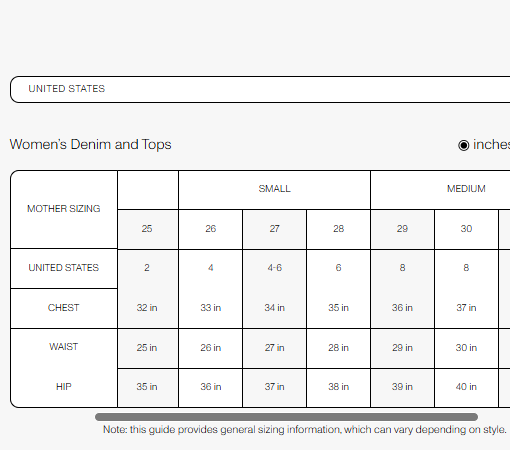Select size 26 cell
The height and width of the screenshot is (450, 510).
(211, 229)
